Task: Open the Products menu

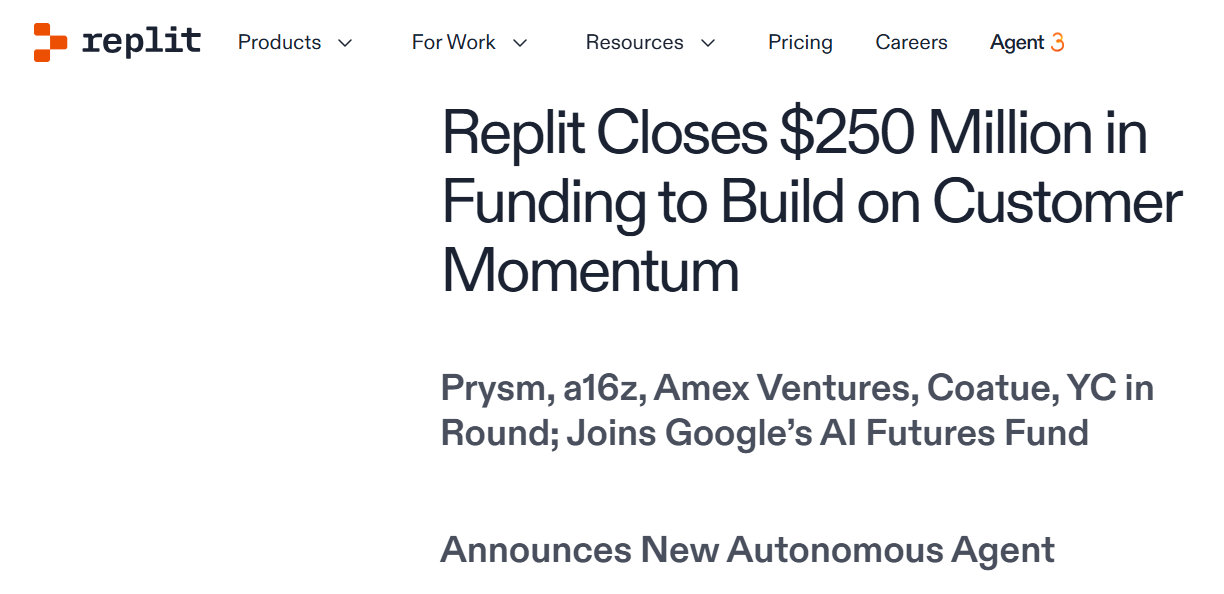Action: tap(280, 42)
